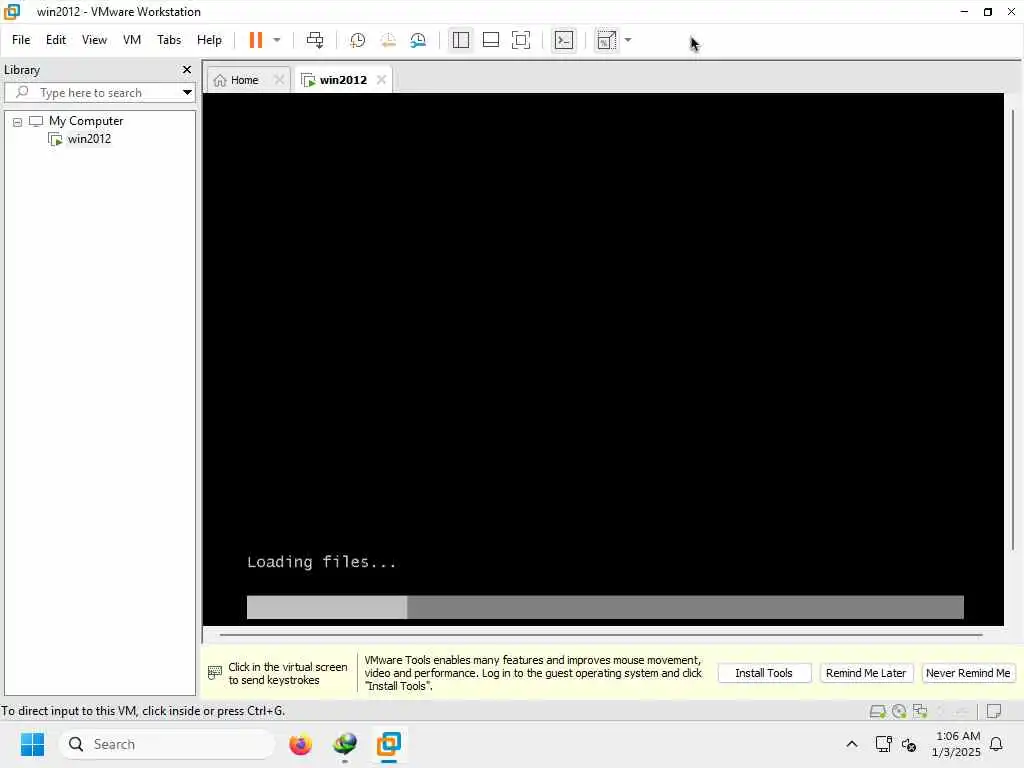Click Send Ctrl+Alt+Del toolbar icon
This screenshot has width=1024, height=768.
(x=315, y=40)
